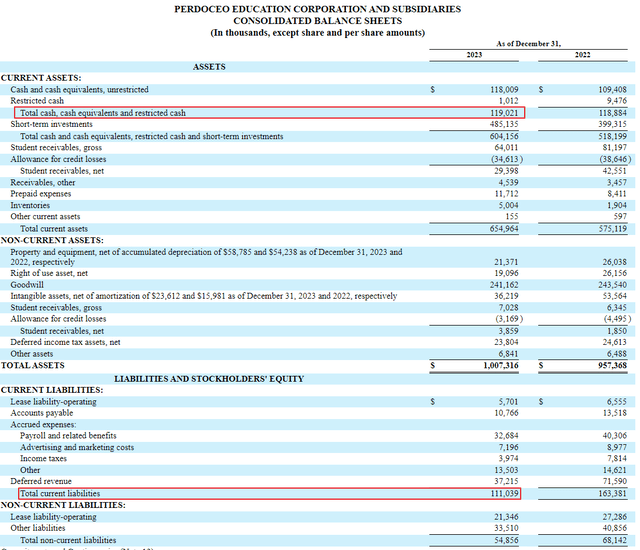Click the TOTAL ASSETS row label

(x=33, y=365)
